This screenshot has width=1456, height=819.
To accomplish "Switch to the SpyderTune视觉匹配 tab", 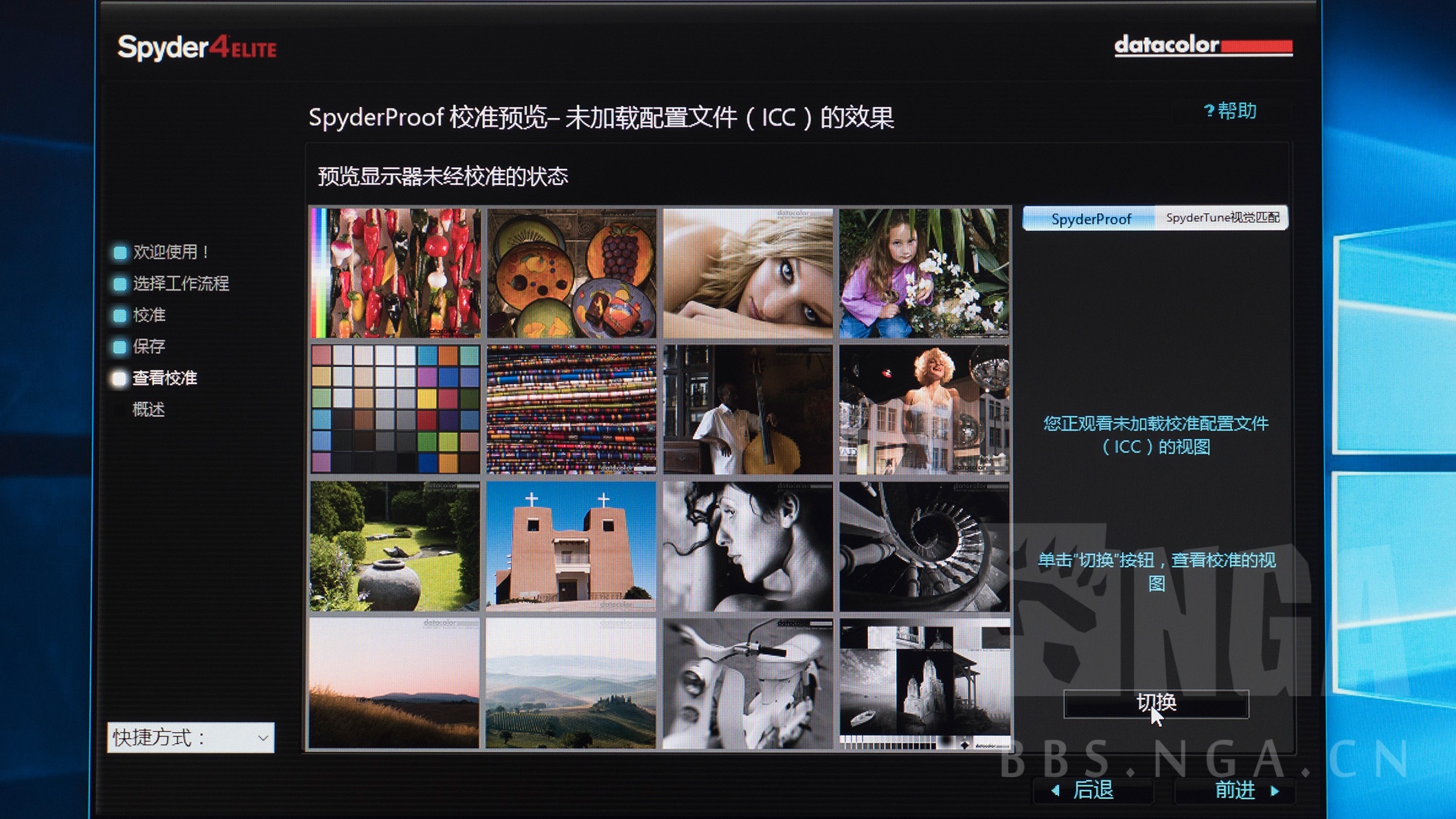I will point(1222,218).
